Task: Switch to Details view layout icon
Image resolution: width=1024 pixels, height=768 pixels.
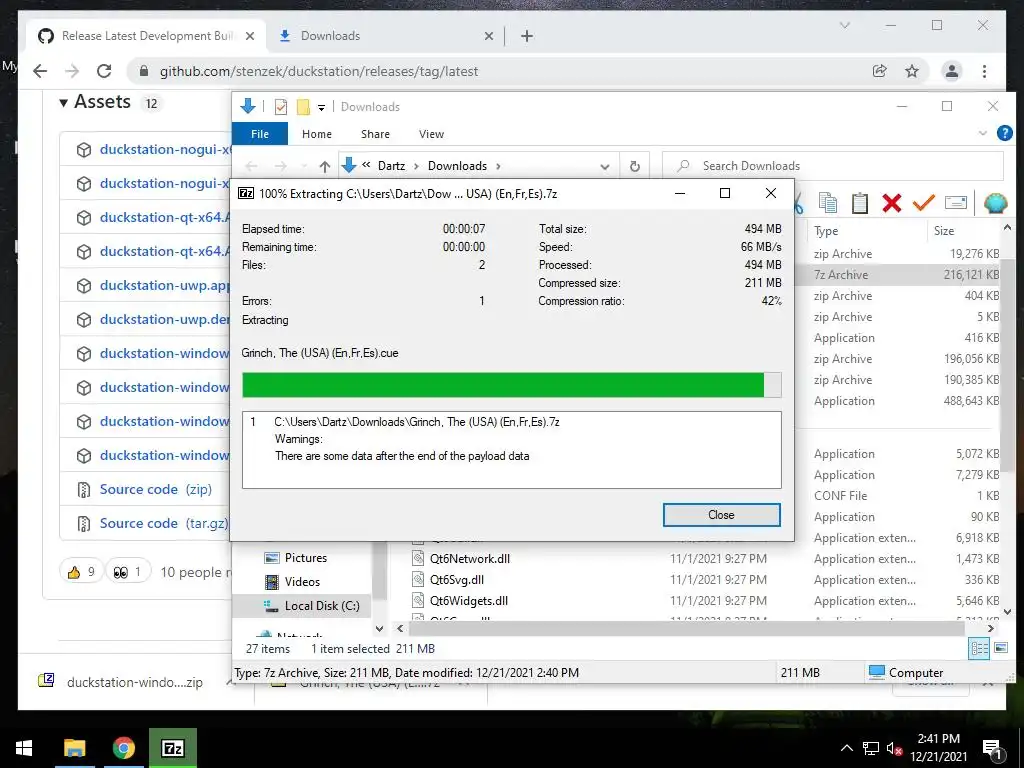Action: tap(979, 648)
